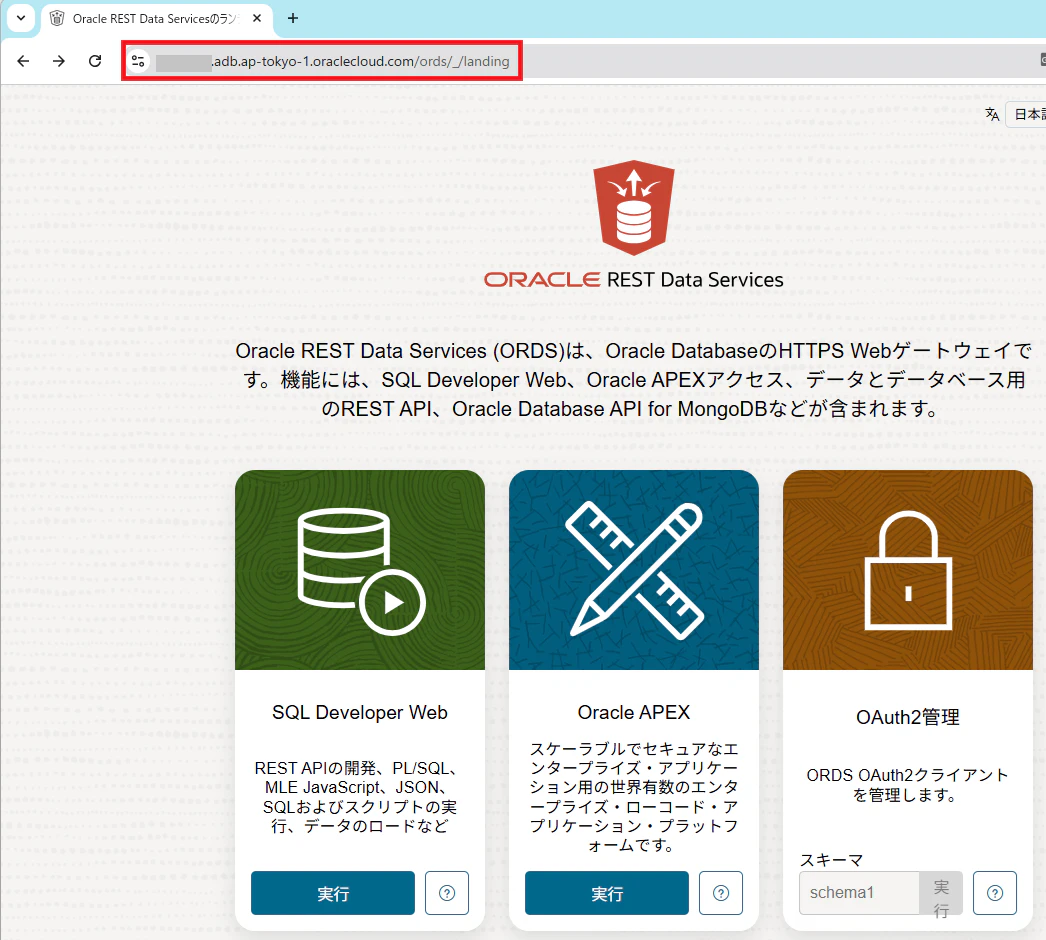Click the translate language icon

pos(992,114)
